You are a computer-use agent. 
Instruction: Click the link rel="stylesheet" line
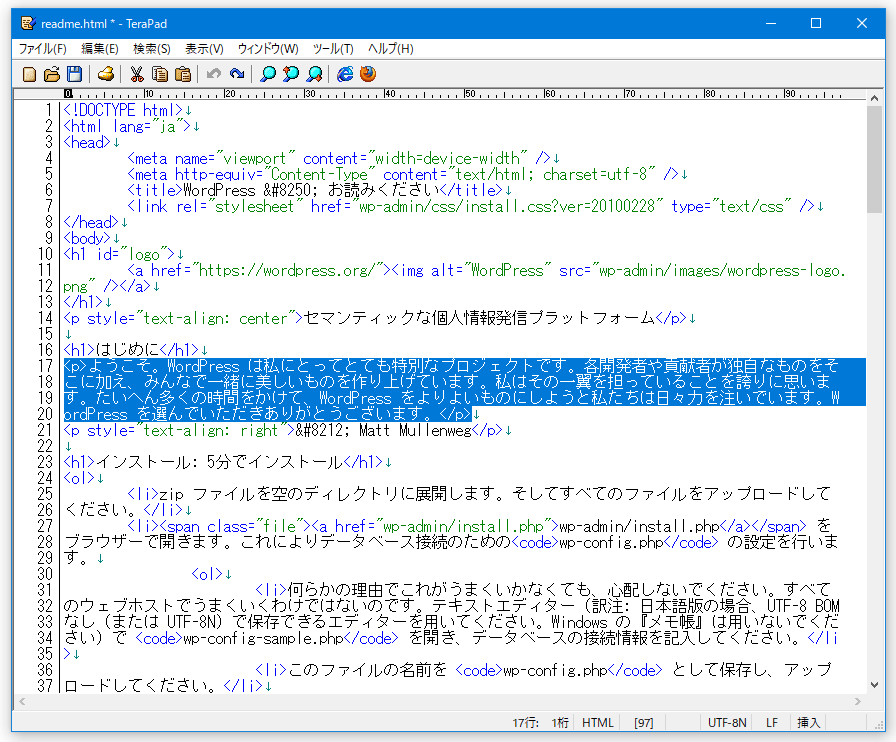click(470, 206)
